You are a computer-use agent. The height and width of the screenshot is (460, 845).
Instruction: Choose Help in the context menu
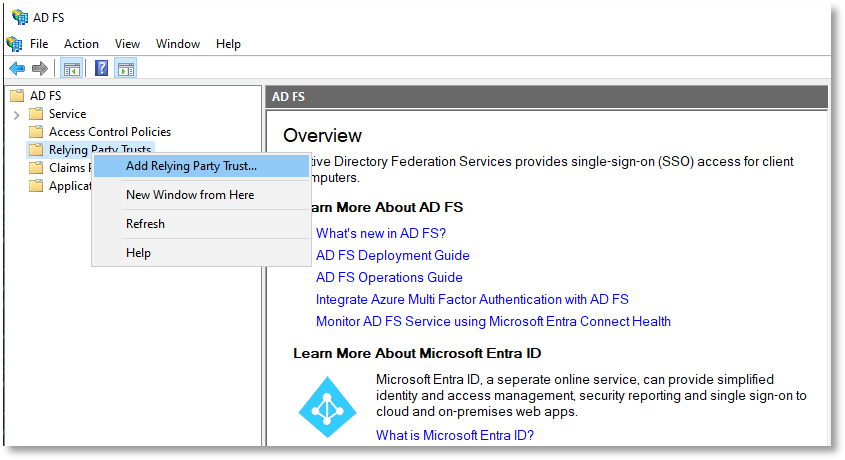[x=202, y=253]
